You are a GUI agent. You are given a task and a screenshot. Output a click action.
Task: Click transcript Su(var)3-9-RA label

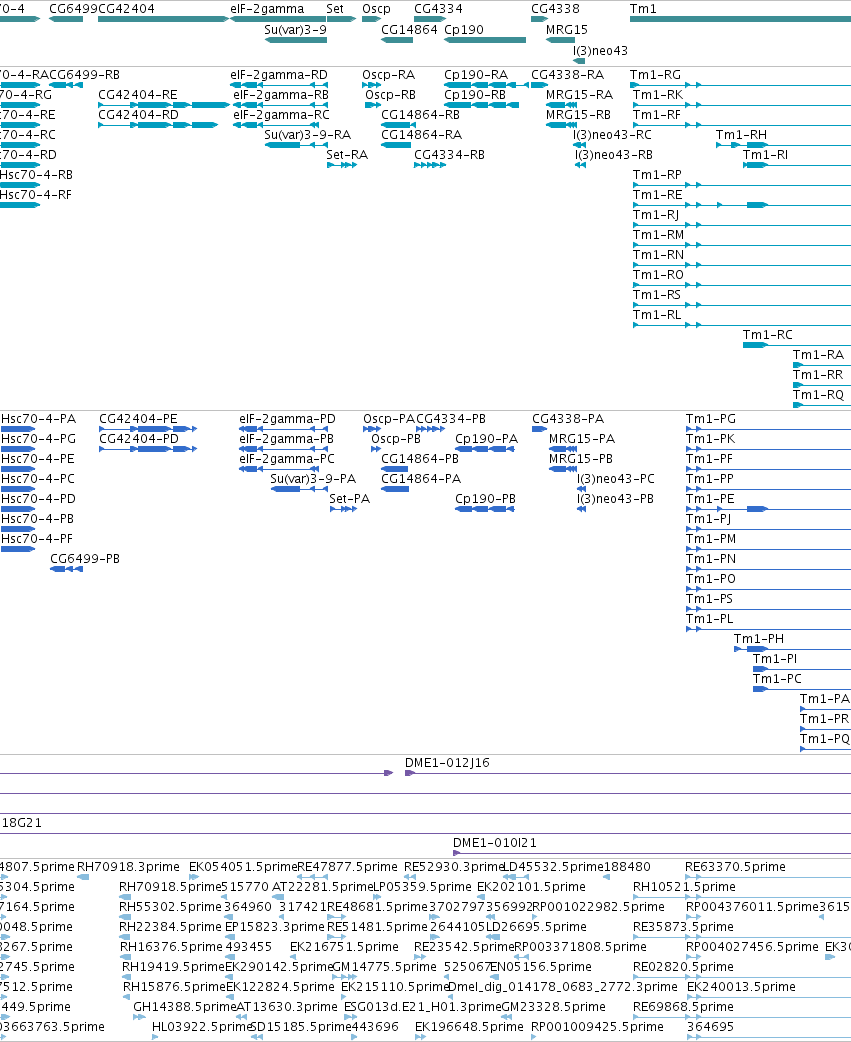(308, 135)
